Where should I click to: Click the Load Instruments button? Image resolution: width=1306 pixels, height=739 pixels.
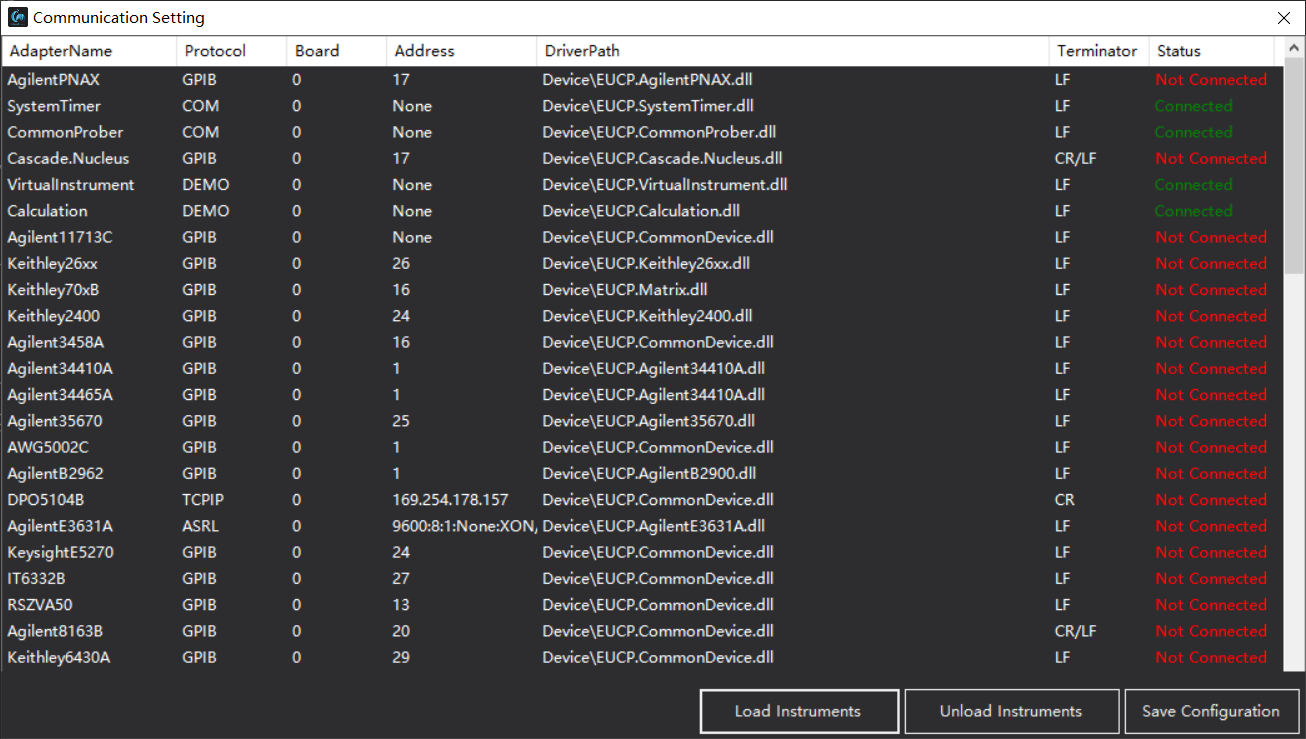[x=798, y=711]
